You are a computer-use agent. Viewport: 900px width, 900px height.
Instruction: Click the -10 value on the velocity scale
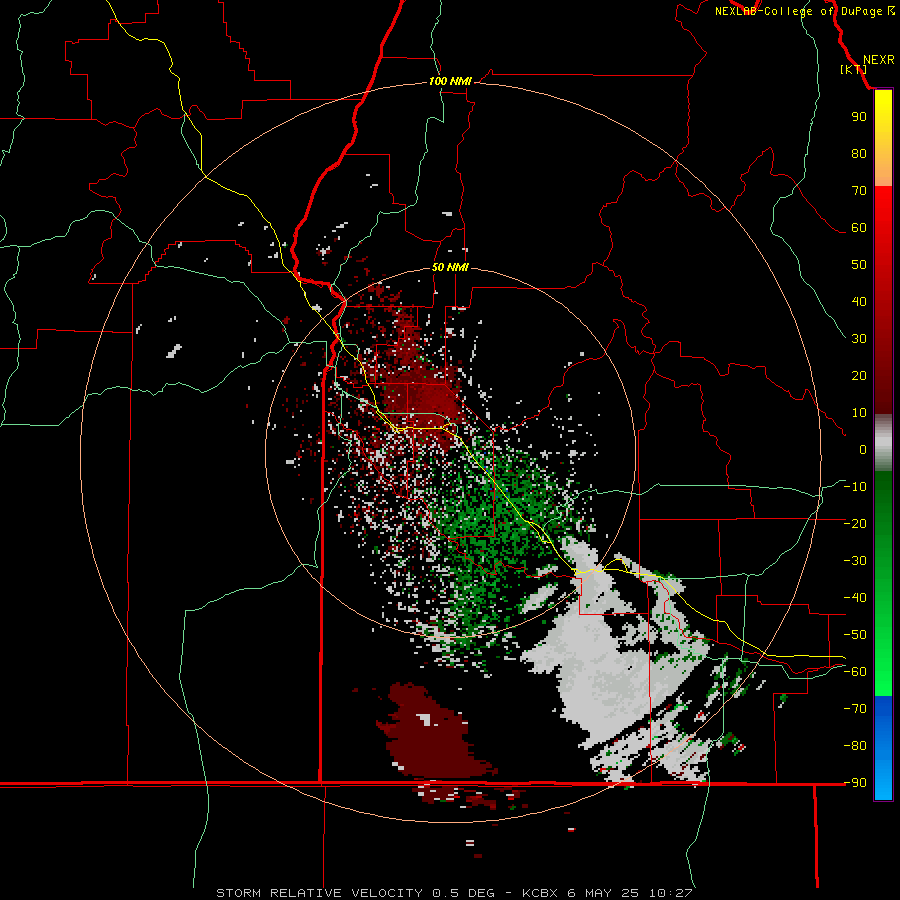pyautogui.click(x=855, y=487)
